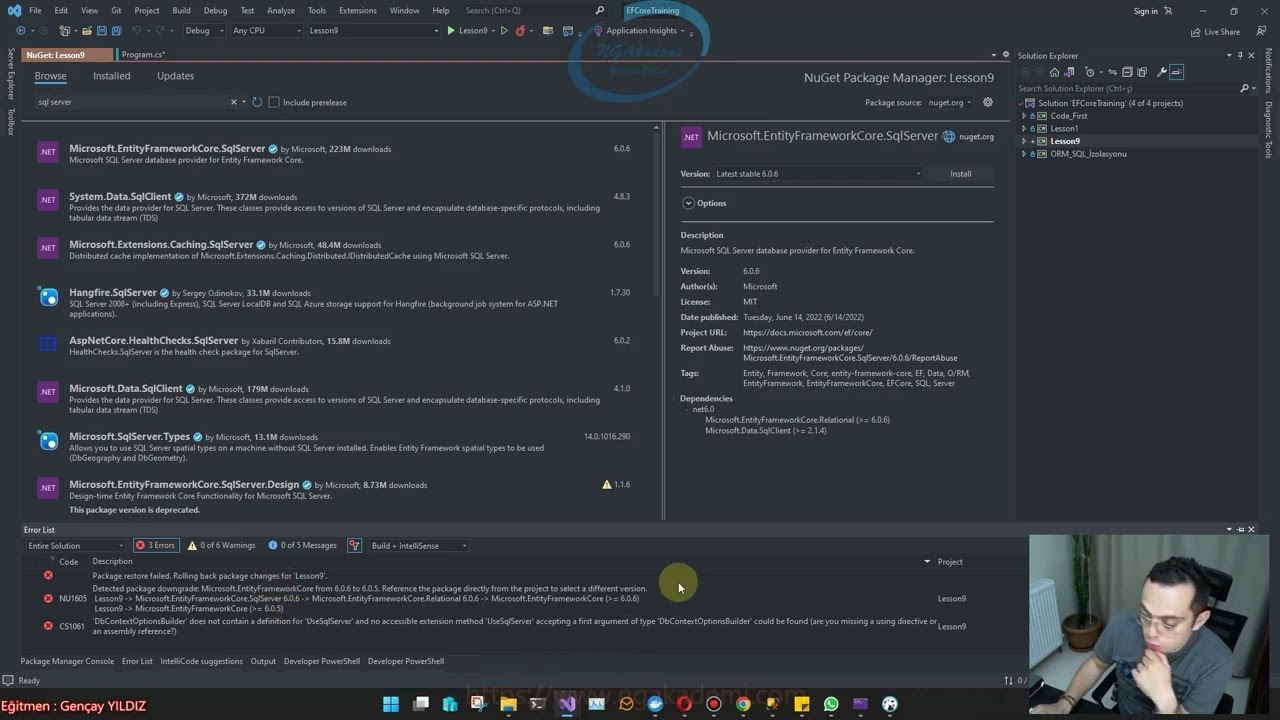Image resolution: width=1280 pixels, height=720 pixels.
Task: Click the nuget.org link beside package title
Action: (x=976, y=137)
